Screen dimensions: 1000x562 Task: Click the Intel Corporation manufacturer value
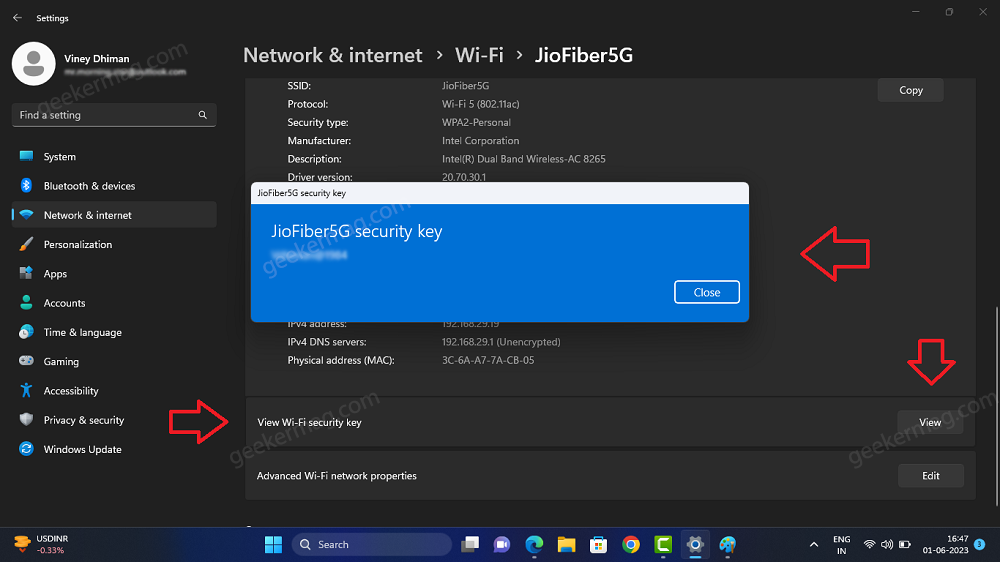[x=480, y=140]
